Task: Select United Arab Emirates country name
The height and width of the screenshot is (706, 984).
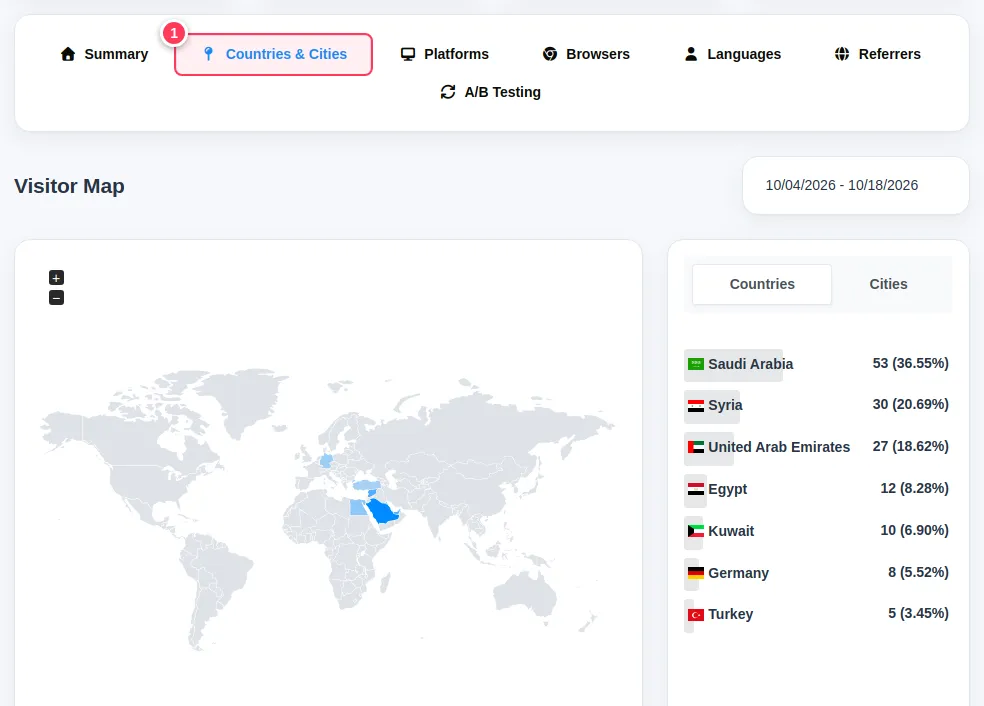Action: 779,447
